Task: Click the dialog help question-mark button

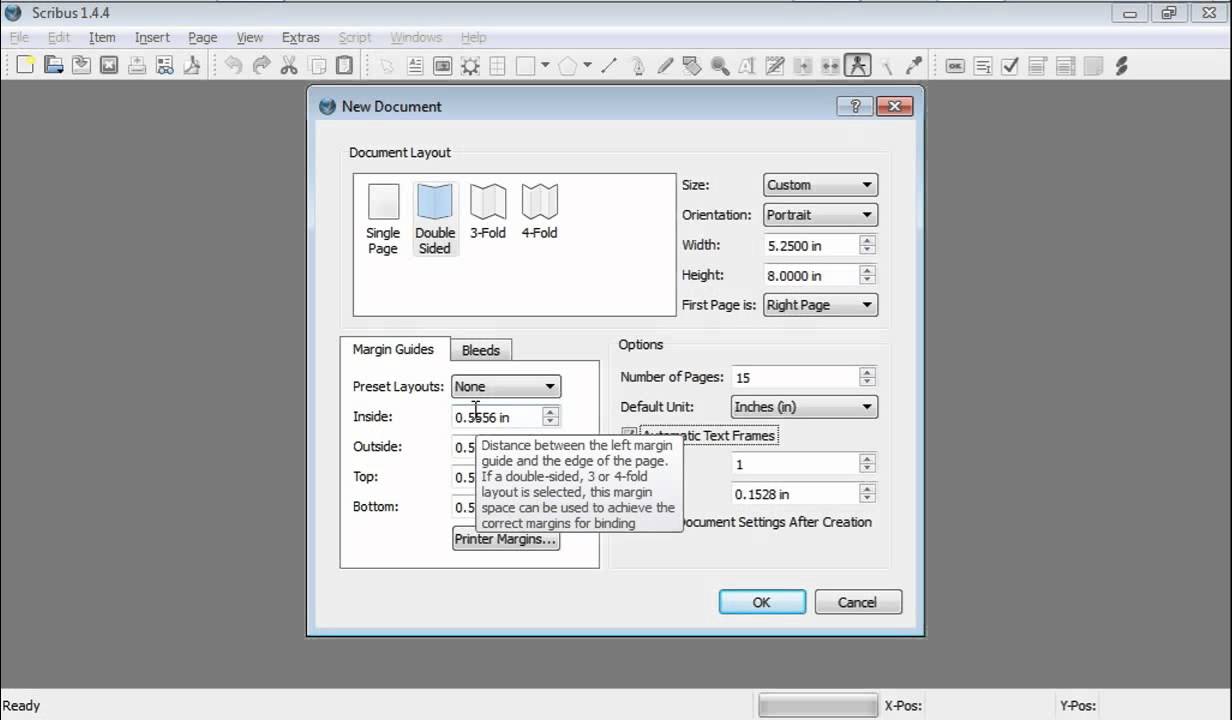Action: [855, 106]
